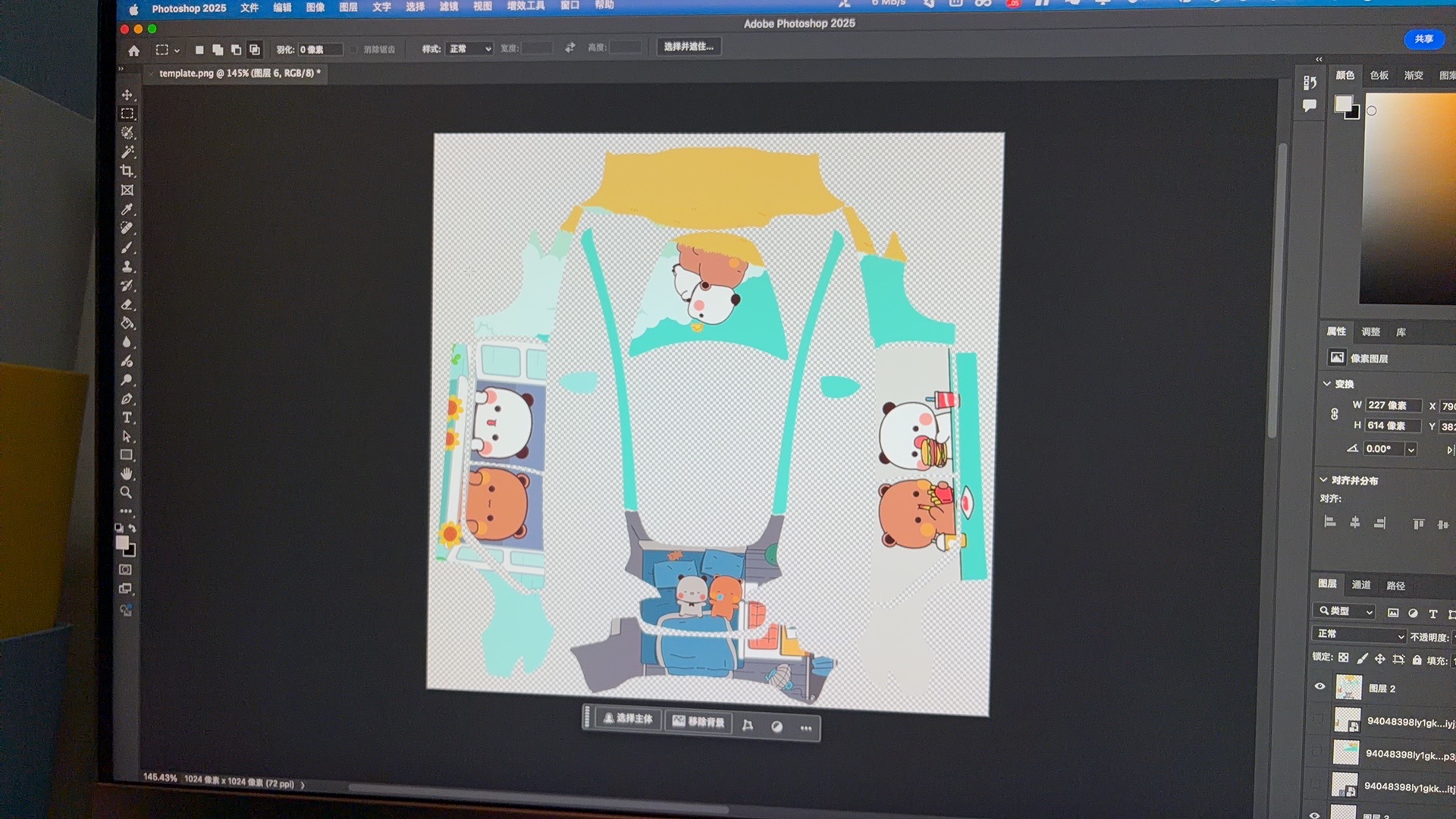
Task: Select the Horizontal Type tool
Action: (x=127, y=418)
